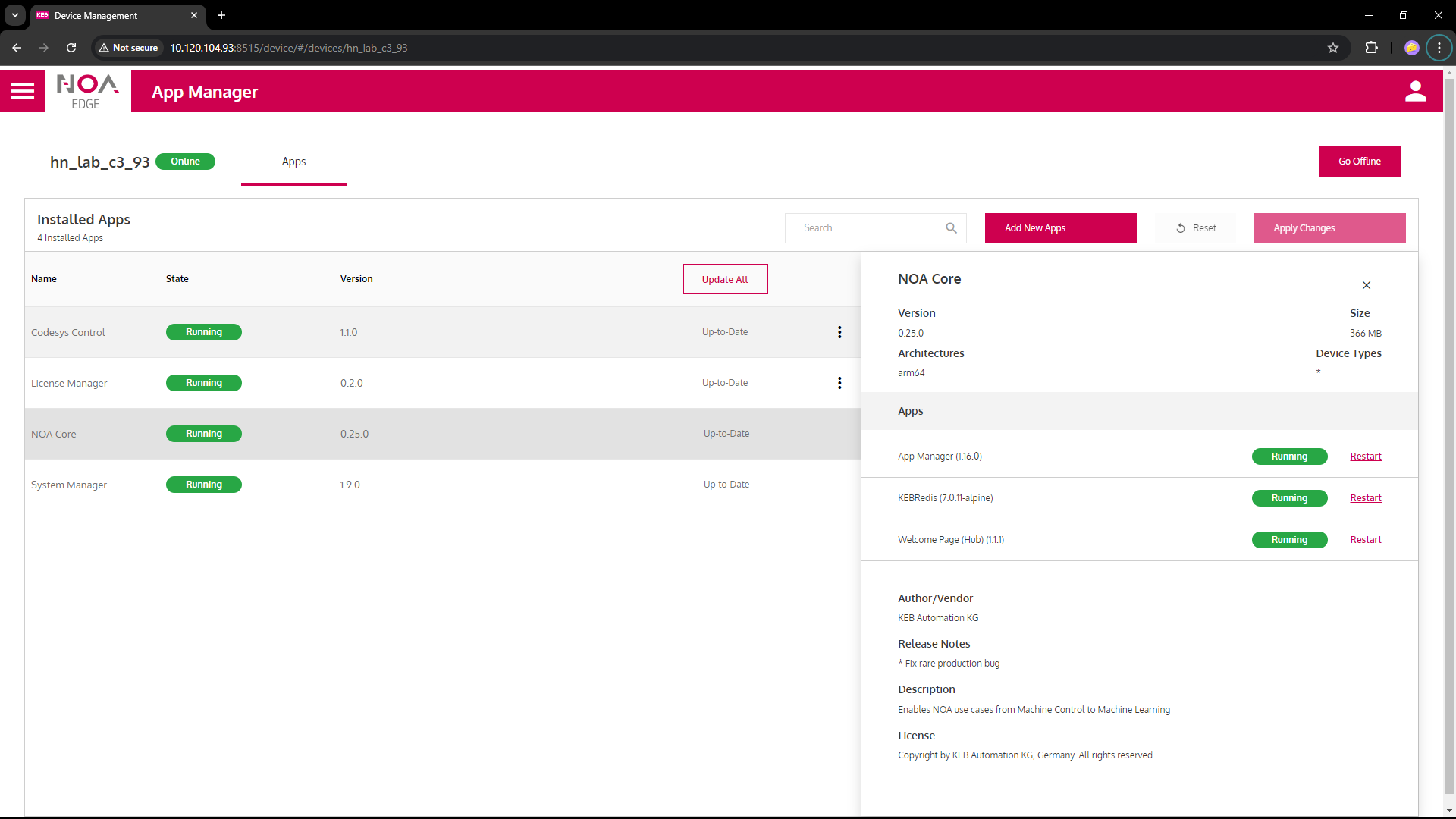Open browser extensions puzzle icon
The width and height of the screenshot is (1456, 819).
(1371, 48)
